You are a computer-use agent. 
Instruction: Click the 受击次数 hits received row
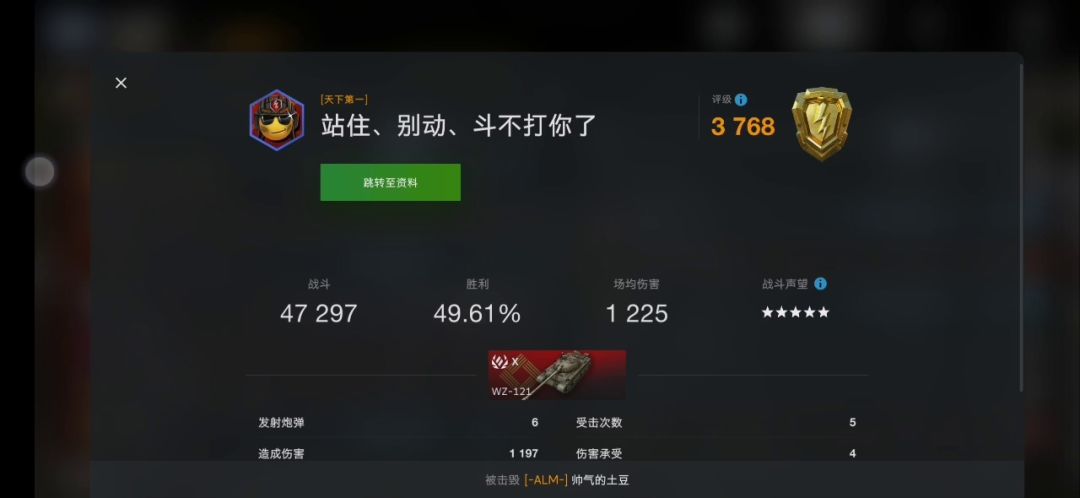pos(716,422)
